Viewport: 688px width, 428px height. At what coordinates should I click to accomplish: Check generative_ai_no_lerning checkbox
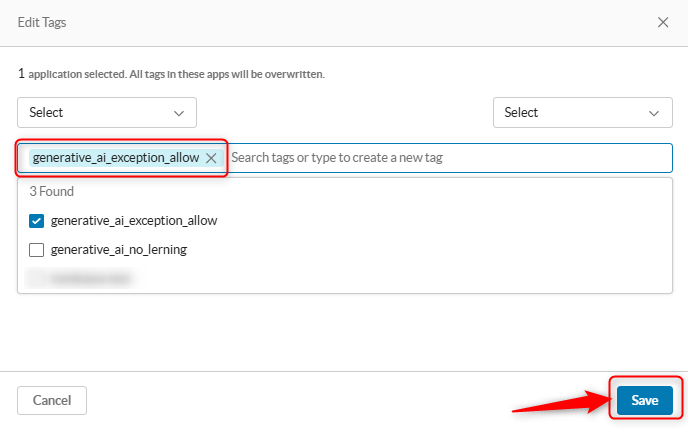click(x=36, y=250)
